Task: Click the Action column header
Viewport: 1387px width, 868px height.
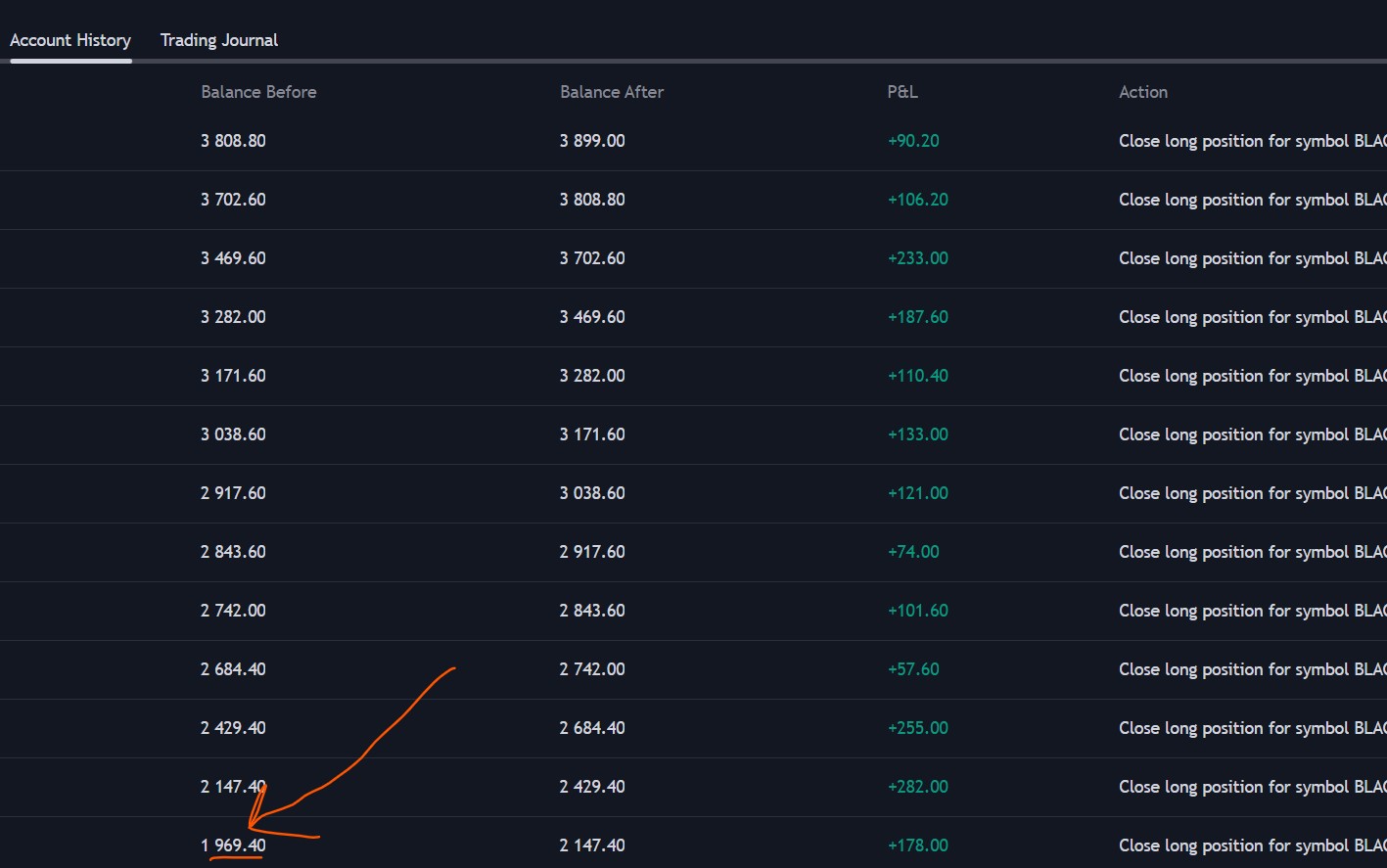Action: click(x=1143, y=92)
